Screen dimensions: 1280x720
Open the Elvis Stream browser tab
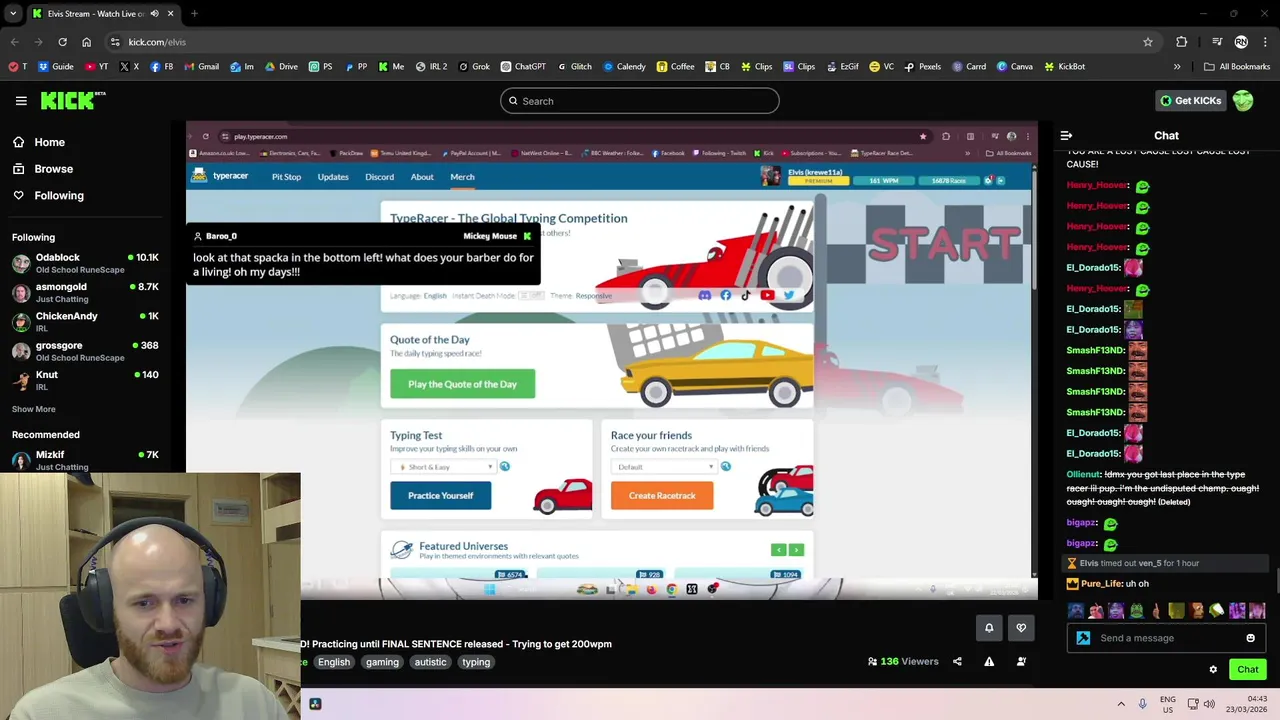tap(102, 14)
